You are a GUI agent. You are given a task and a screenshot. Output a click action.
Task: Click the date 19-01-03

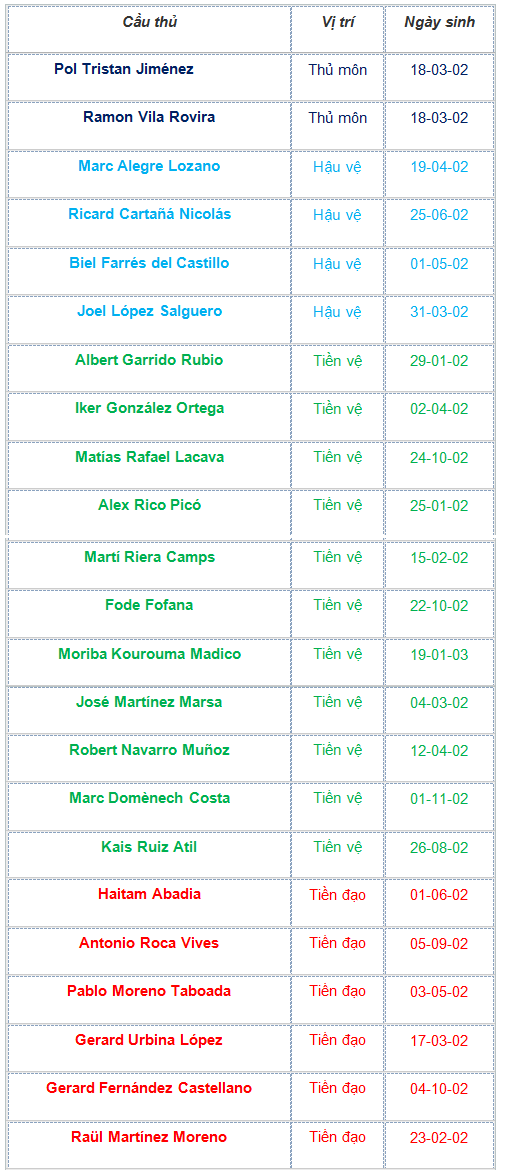[439, 654]
